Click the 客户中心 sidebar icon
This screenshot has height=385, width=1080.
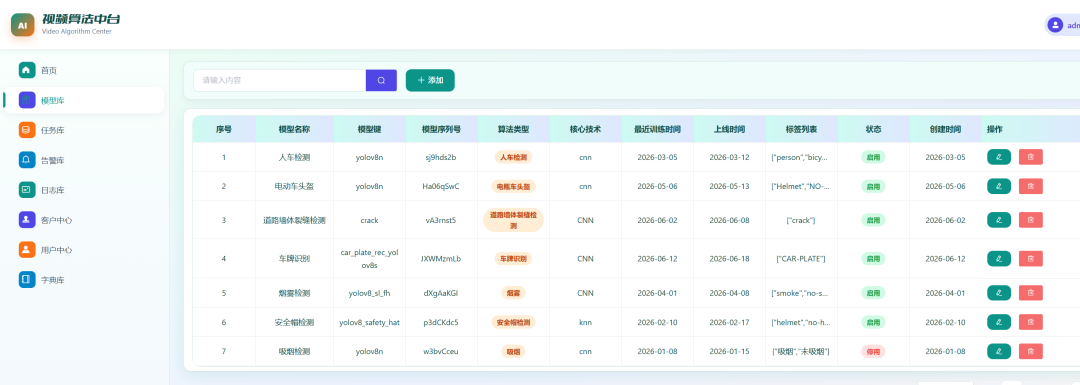pos(27,220)
